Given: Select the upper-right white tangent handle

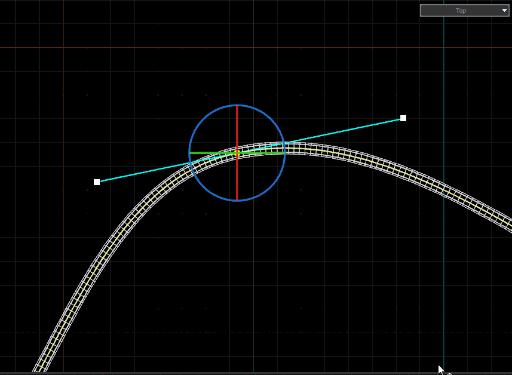Looking at the screenshot, I should click(x=403, y=118).
